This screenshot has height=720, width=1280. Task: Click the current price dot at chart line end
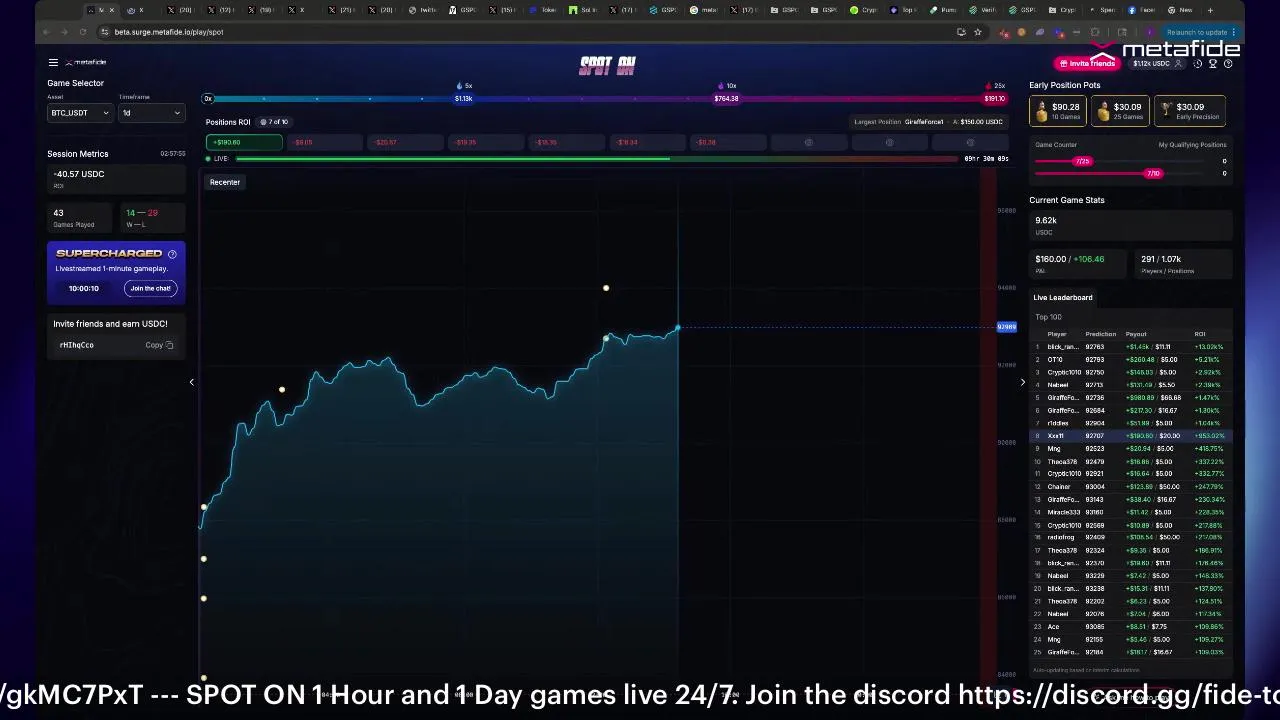678,327
